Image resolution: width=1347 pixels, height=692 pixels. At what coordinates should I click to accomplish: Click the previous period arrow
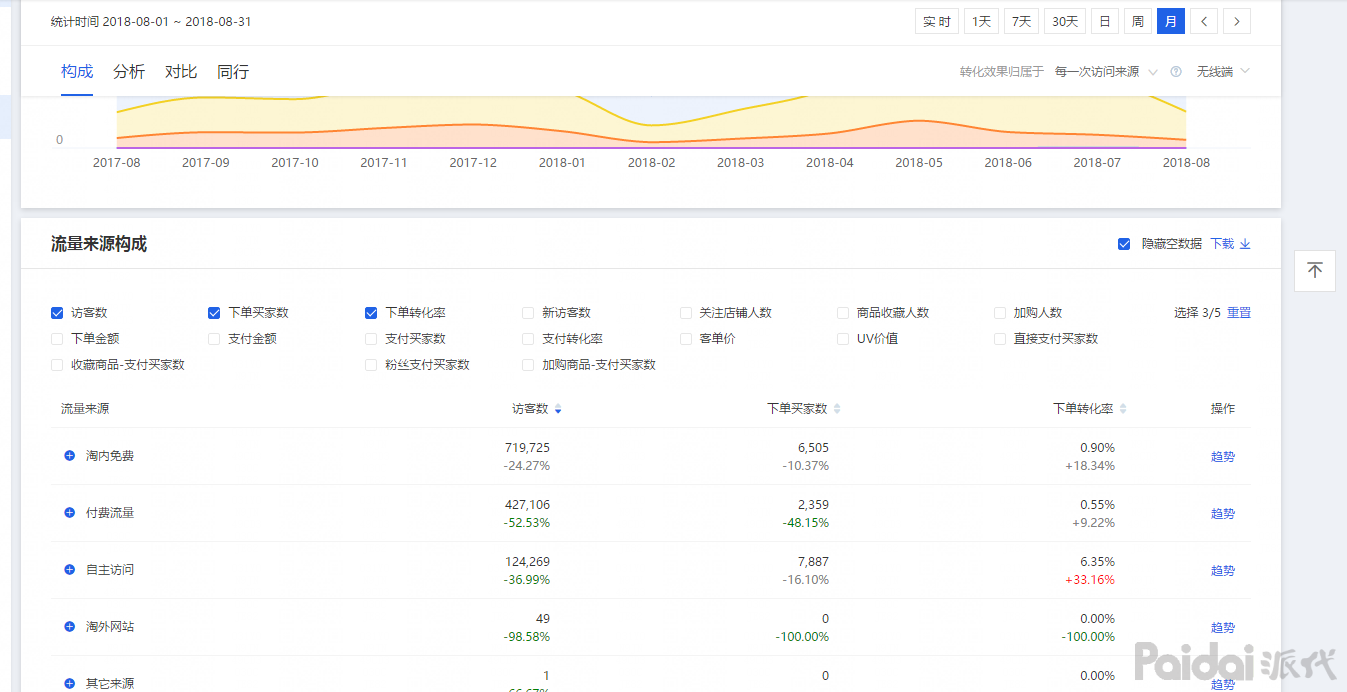pos(1204,21)
